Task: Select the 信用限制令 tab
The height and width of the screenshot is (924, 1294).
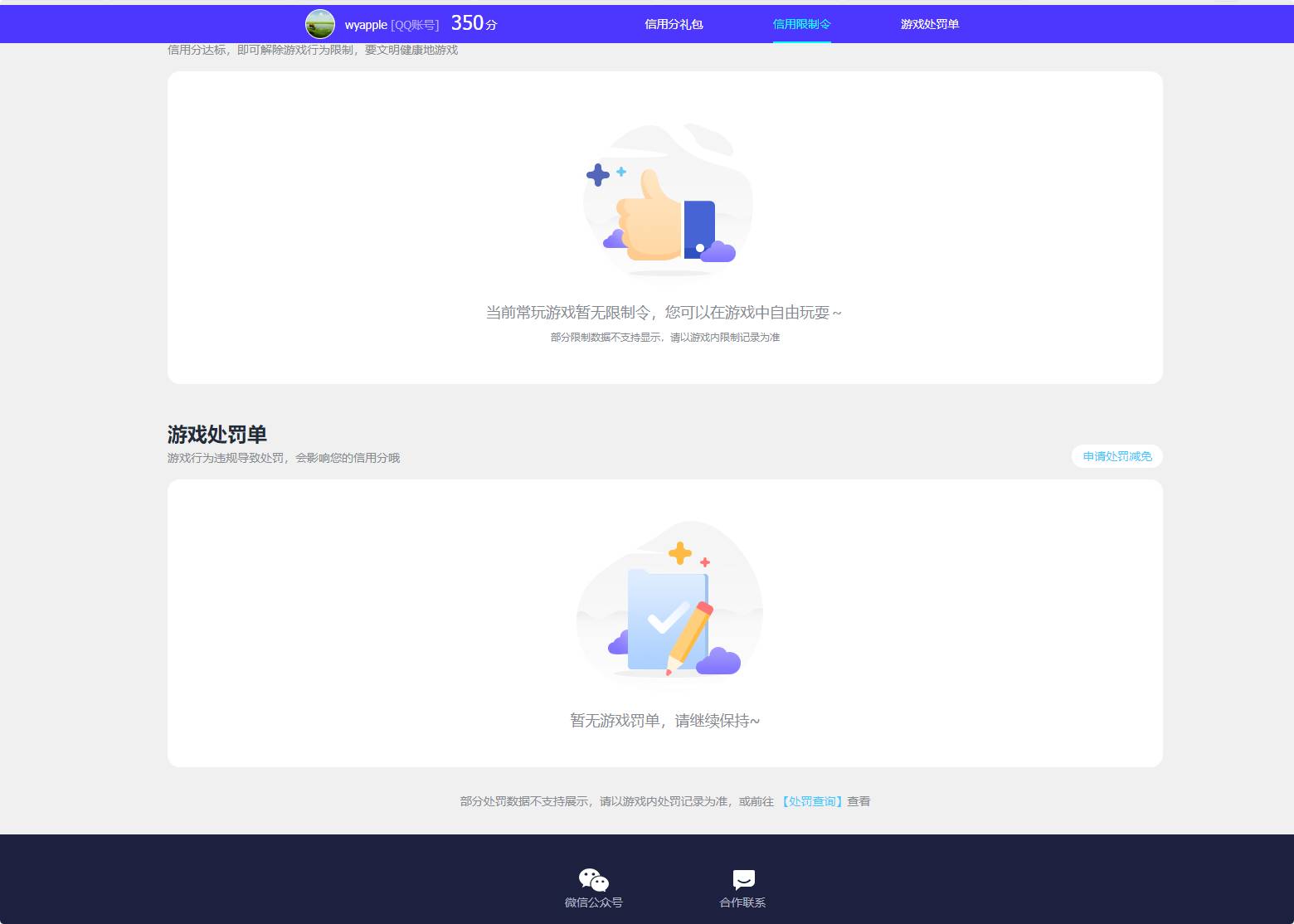Action: pyautogui.click(x=801, y=24)
